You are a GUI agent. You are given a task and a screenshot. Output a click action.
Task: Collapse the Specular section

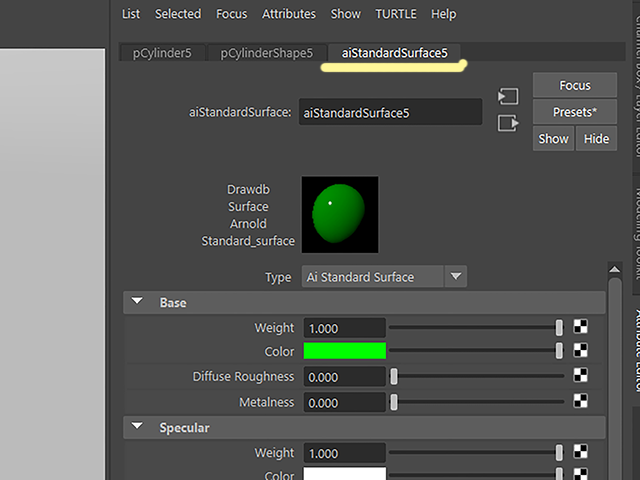(137, 427)
